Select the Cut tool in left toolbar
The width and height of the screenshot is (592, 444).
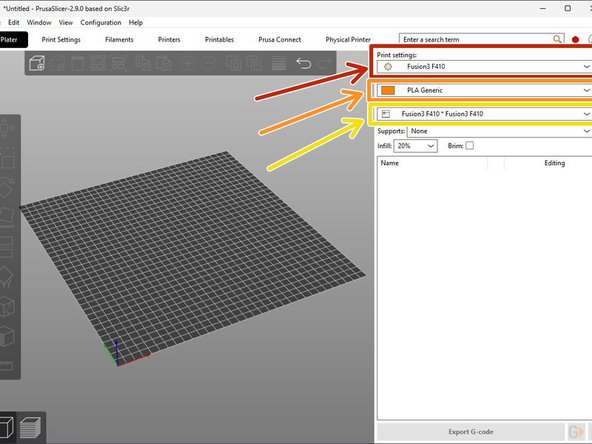[7, 247]
